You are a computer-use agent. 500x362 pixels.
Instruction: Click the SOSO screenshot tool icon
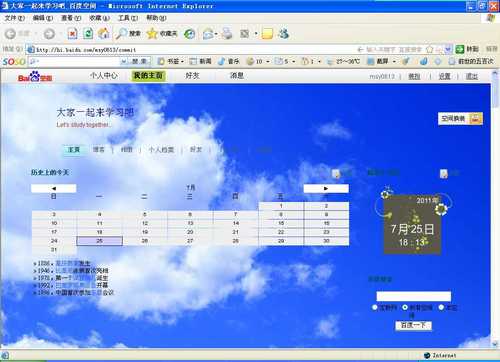tap(371, 61)
